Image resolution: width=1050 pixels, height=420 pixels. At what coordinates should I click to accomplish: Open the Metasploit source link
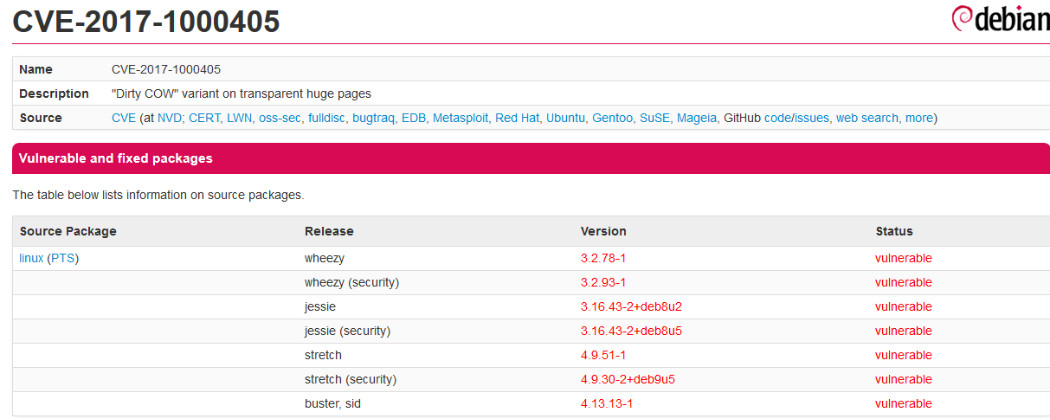point(460,118)
